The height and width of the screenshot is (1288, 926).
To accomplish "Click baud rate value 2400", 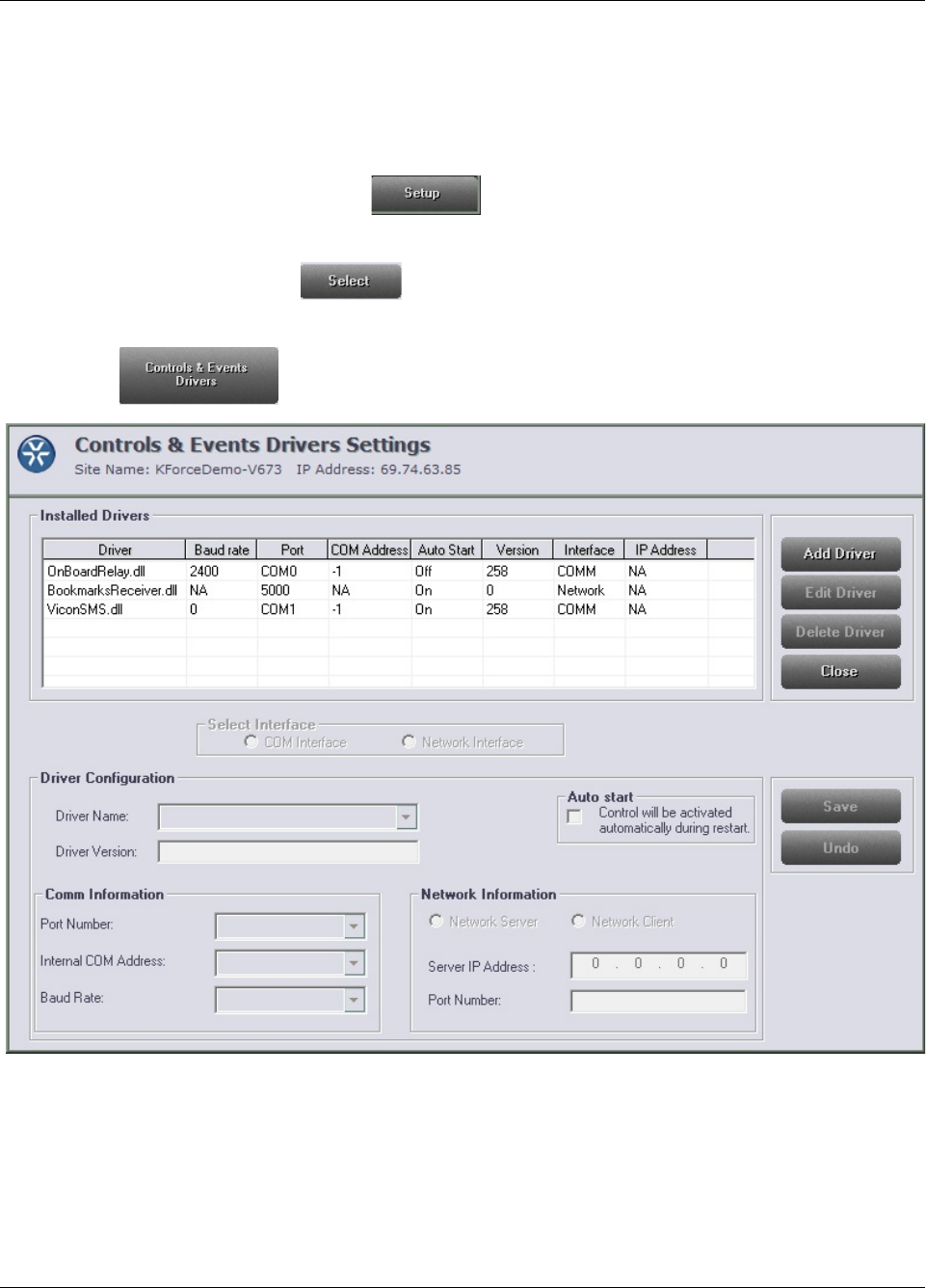I will click(204, 571).
